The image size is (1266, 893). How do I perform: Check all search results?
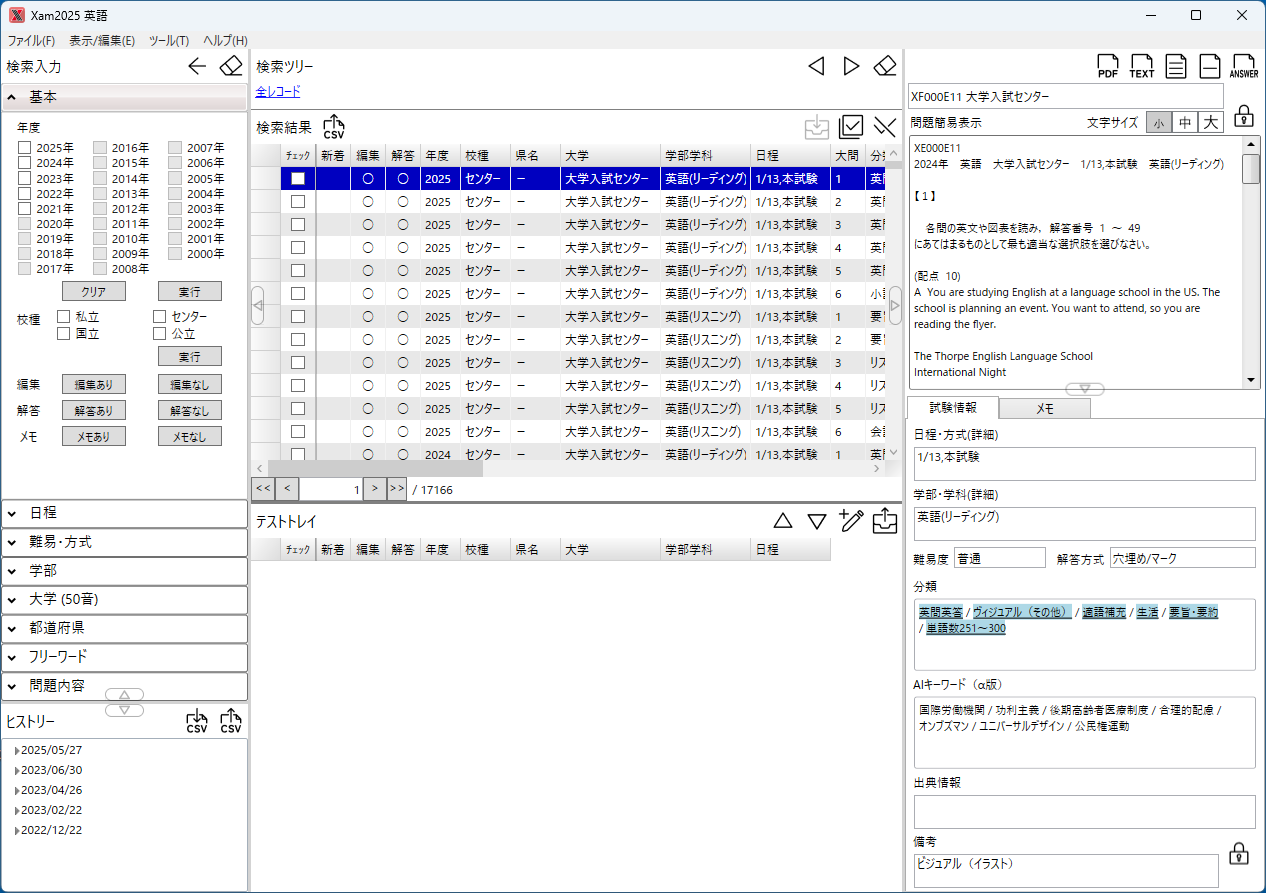pyautogui.click(x=851, y=126)
